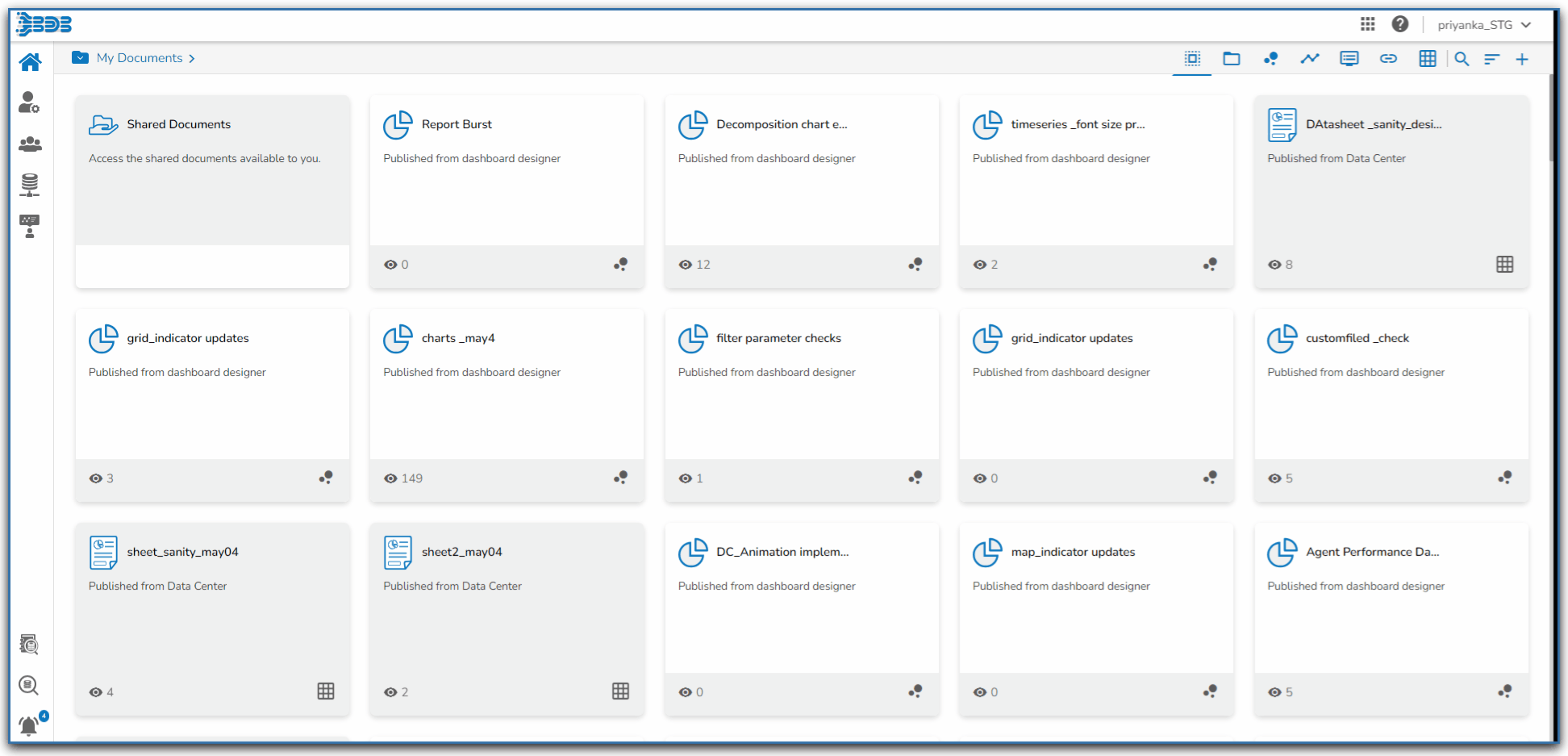Screen dimensions: 1568x756
Task: Click the help question mark icon
Action: click(x=1400, y=24)
